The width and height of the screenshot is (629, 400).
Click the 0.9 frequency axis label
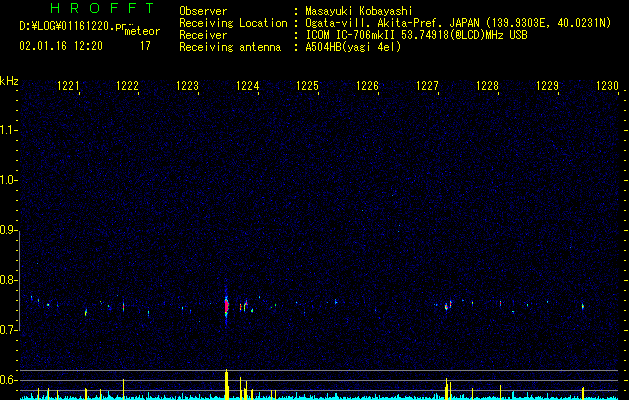pyautogui.click(x=8, y=230)
